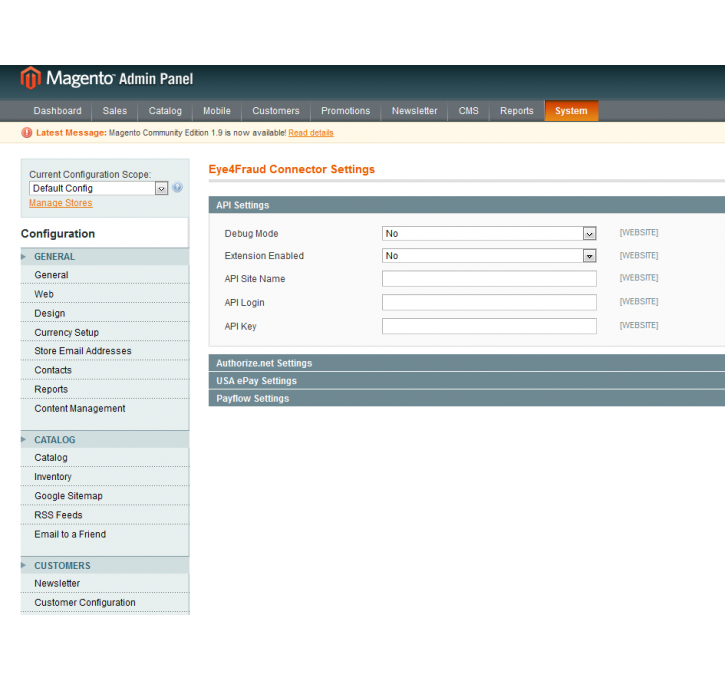Click the scope help question icon
Image resolution: width=725 pixels, height=680 pixels.
click(x=177, y=188)
